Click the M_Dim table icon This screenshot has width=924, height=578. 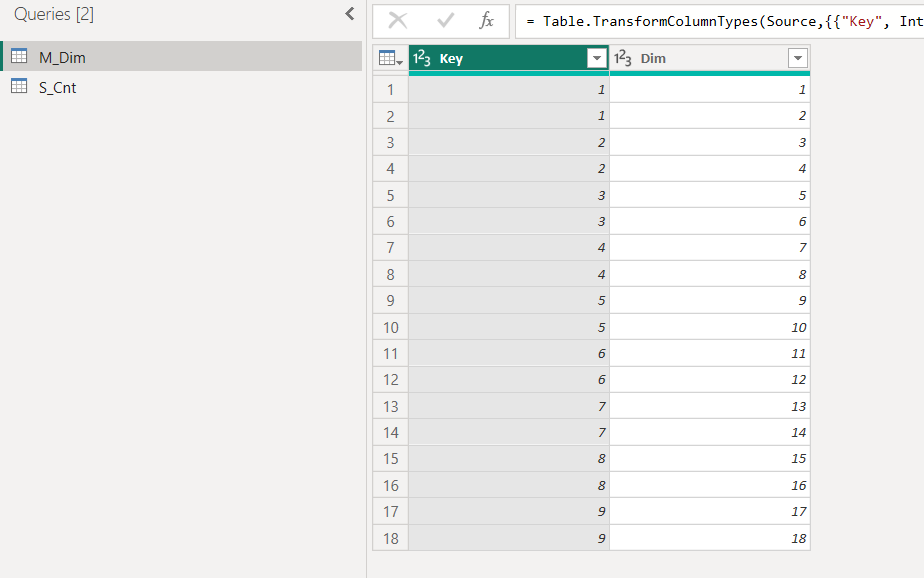point(19,57)
